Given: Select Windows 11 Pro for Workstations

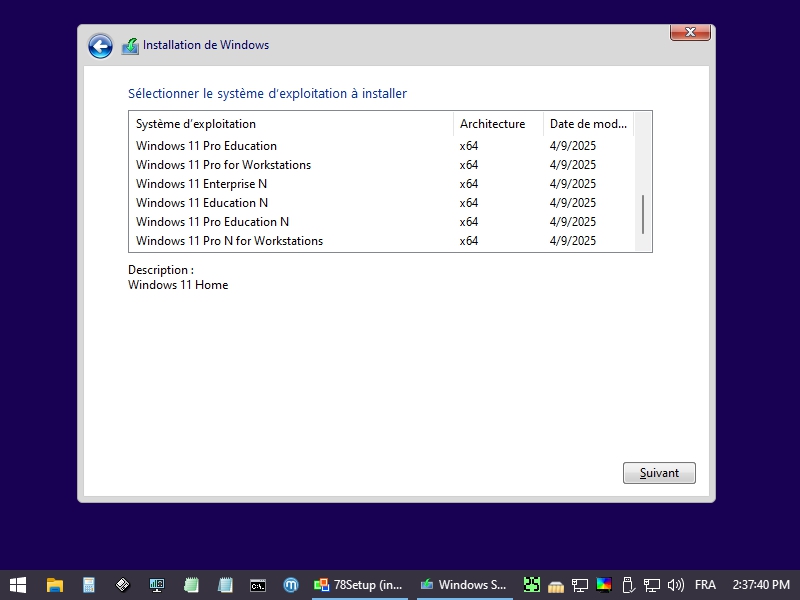Looking at the screenshot, I should click(x=223, y=165).
